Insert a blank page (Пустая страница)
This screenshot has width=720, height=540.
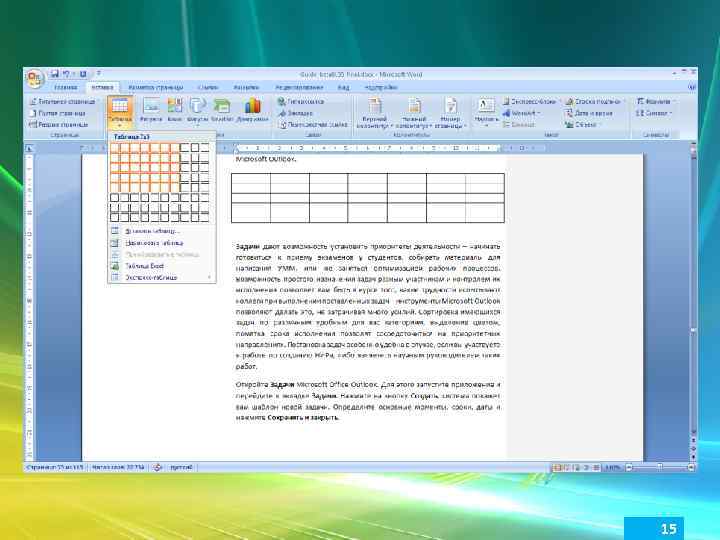(57, 113)
